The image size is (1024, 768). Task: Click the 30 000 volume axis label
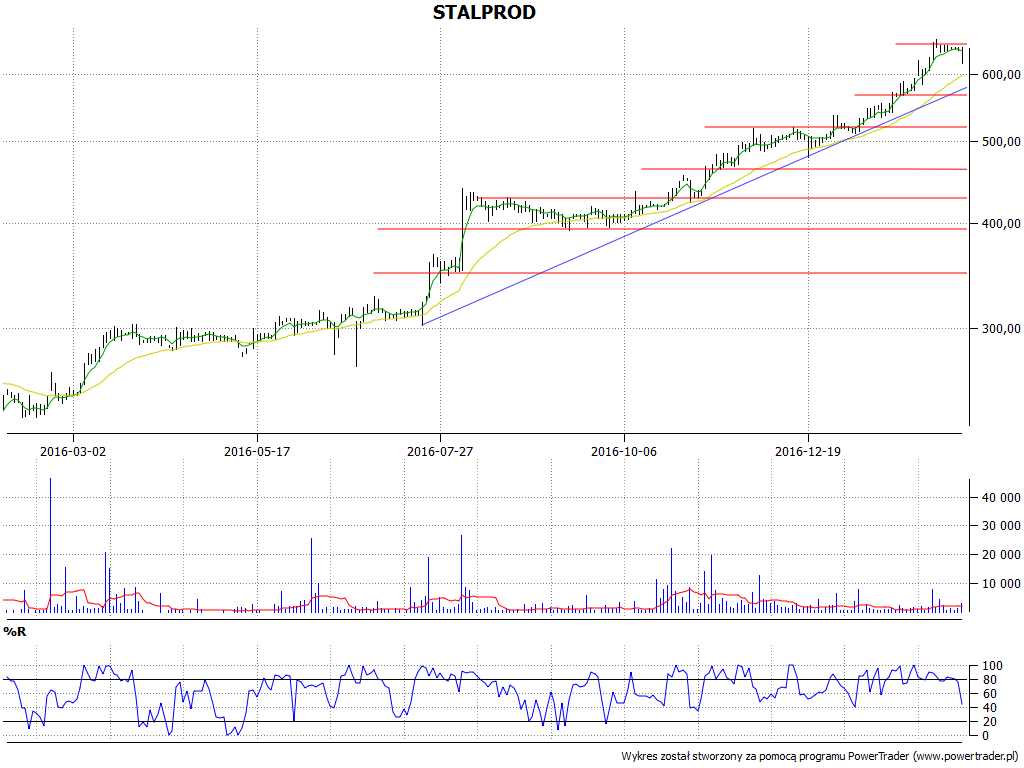pos(1001,526)
